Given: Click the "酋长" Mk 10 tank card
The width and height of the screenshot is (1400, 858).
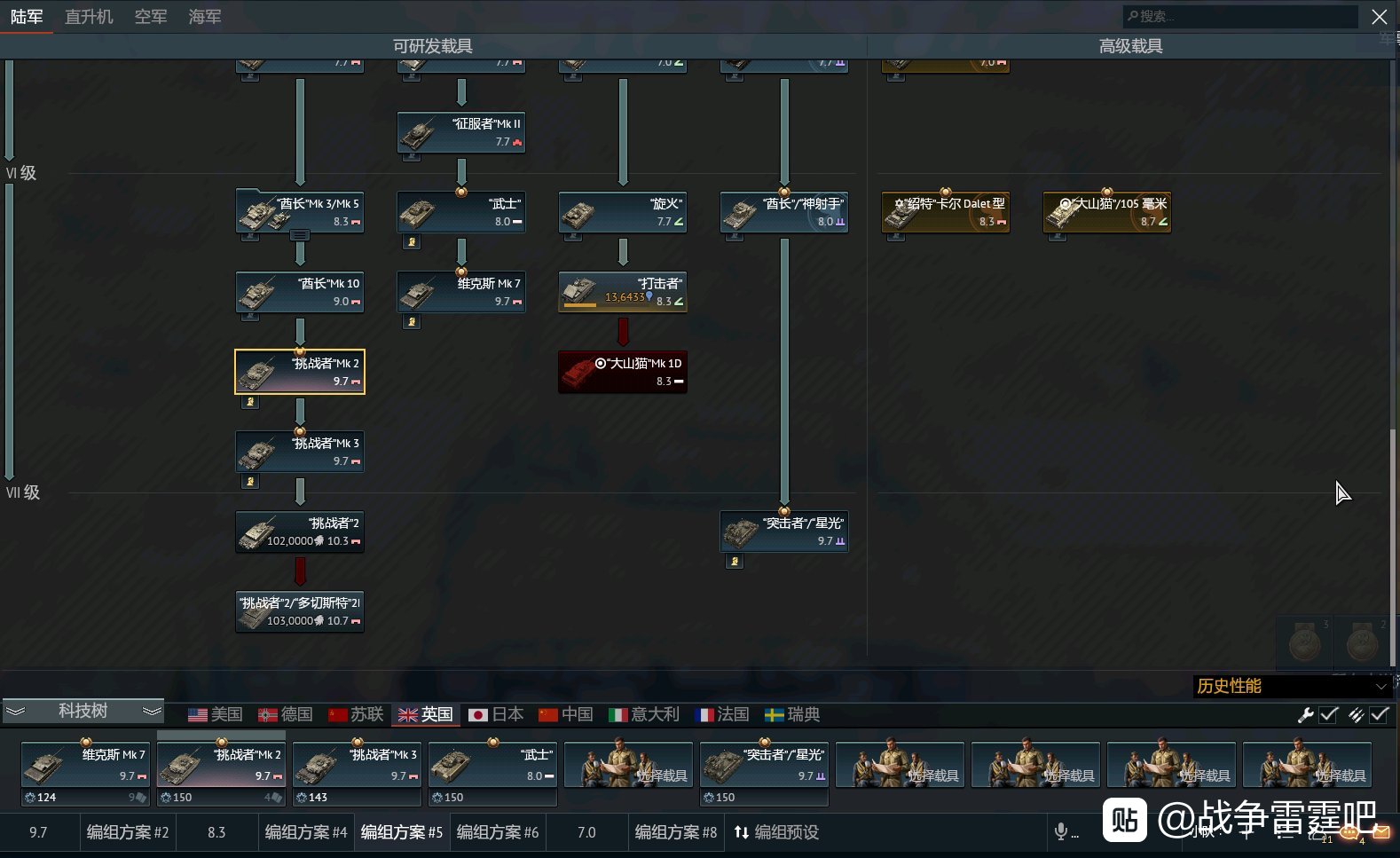Looking at the screenshot, I should click(300, 292).
